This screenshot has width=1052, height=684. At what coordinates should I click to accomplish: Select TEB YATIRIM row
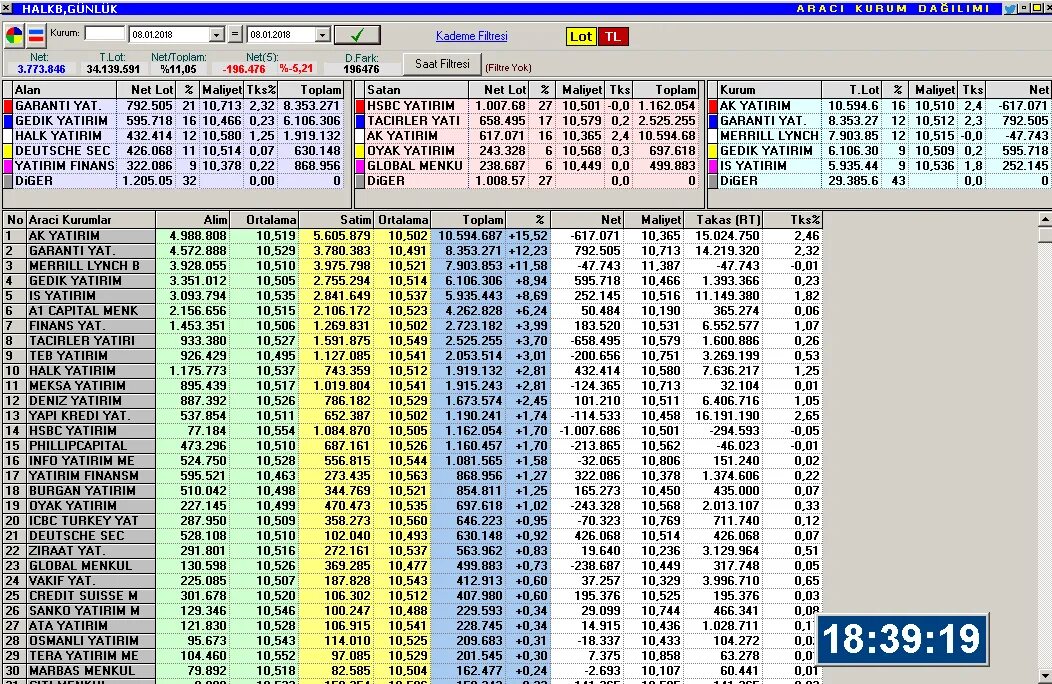(x=413, y=356)
